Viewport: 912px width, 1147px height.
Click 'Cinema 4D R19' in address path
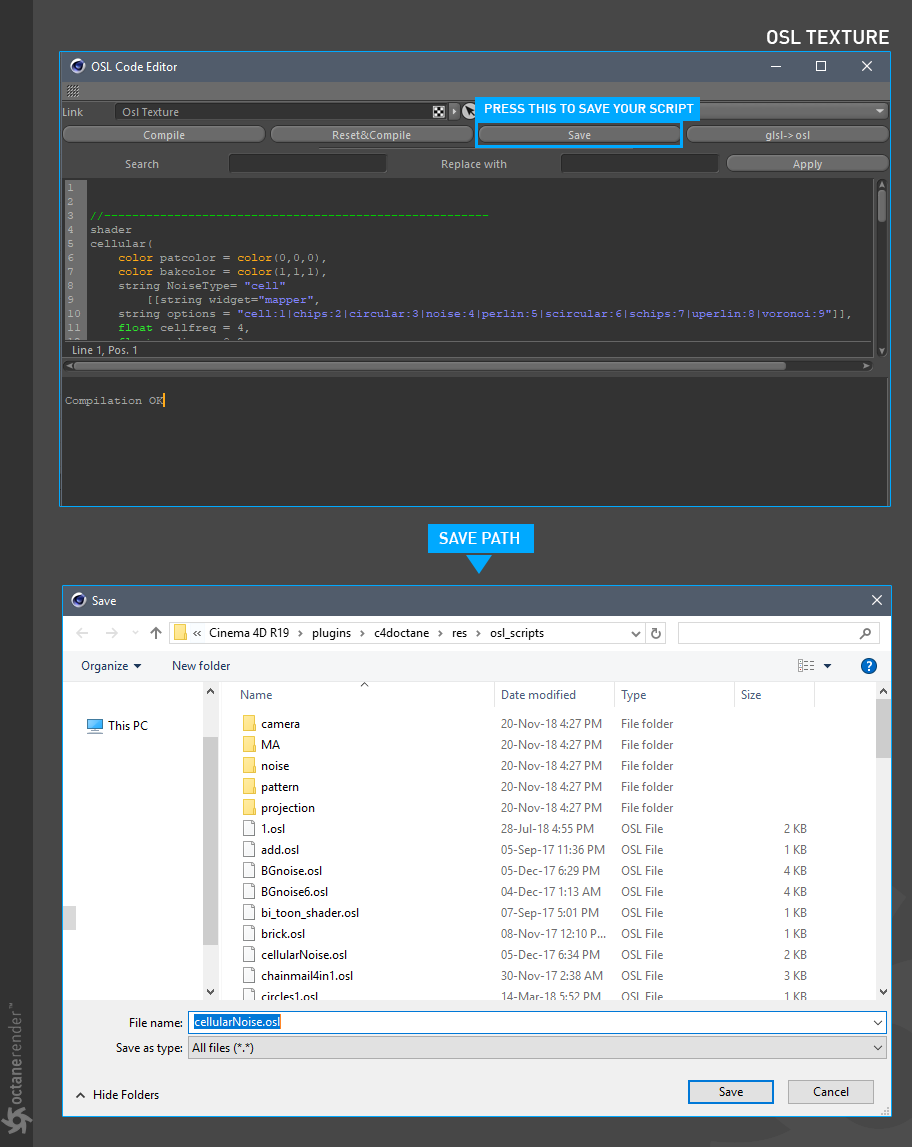(x=249, y=633)
